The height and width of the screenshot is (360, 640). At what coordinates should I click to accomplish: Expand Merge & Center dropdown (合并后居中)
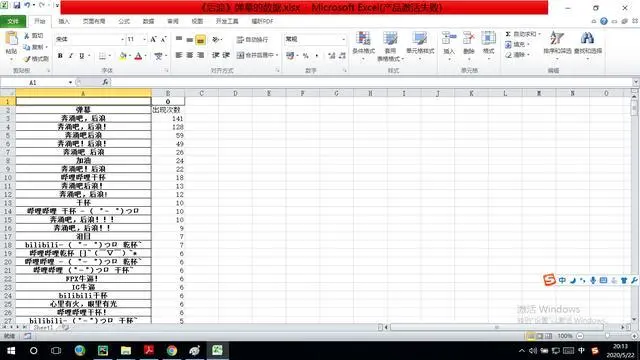277,55
